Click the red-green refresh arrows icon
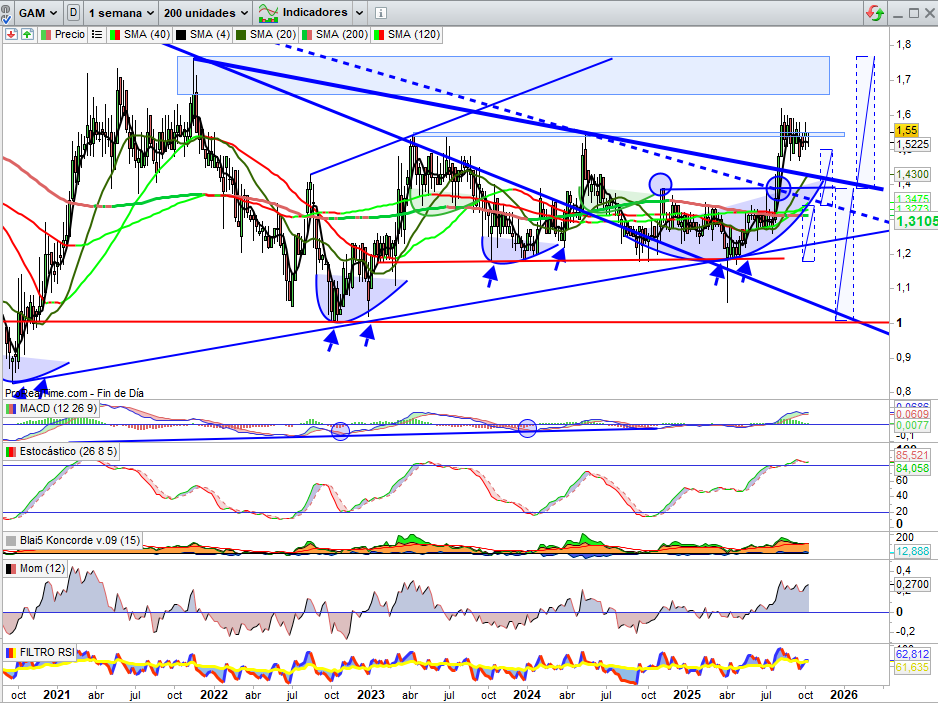The width and height of the screenshot is (938, 703). 875,13
